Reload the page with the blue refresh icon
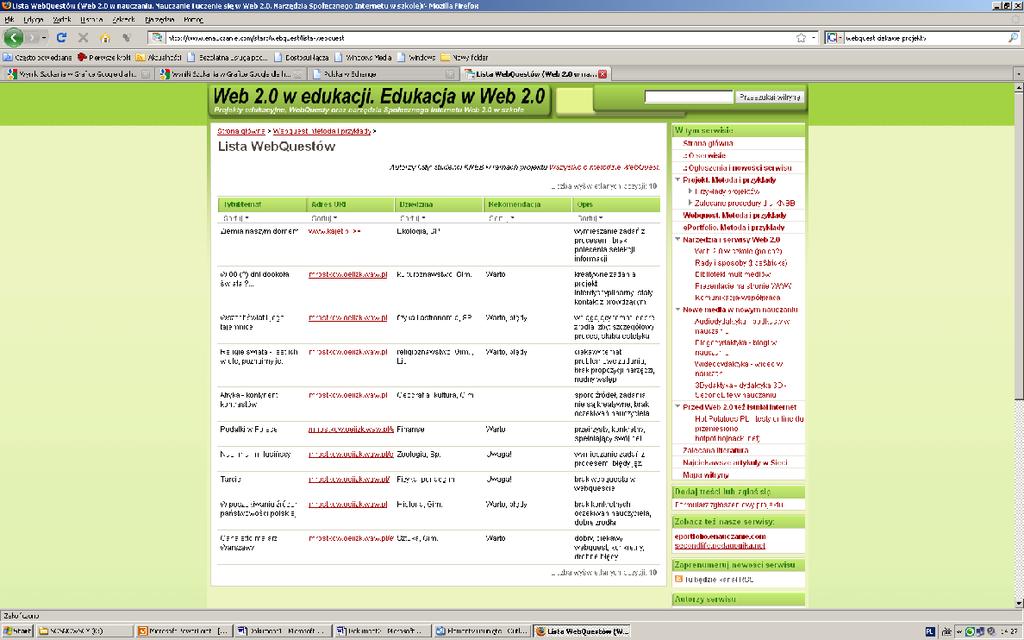 tap(61, 38)
